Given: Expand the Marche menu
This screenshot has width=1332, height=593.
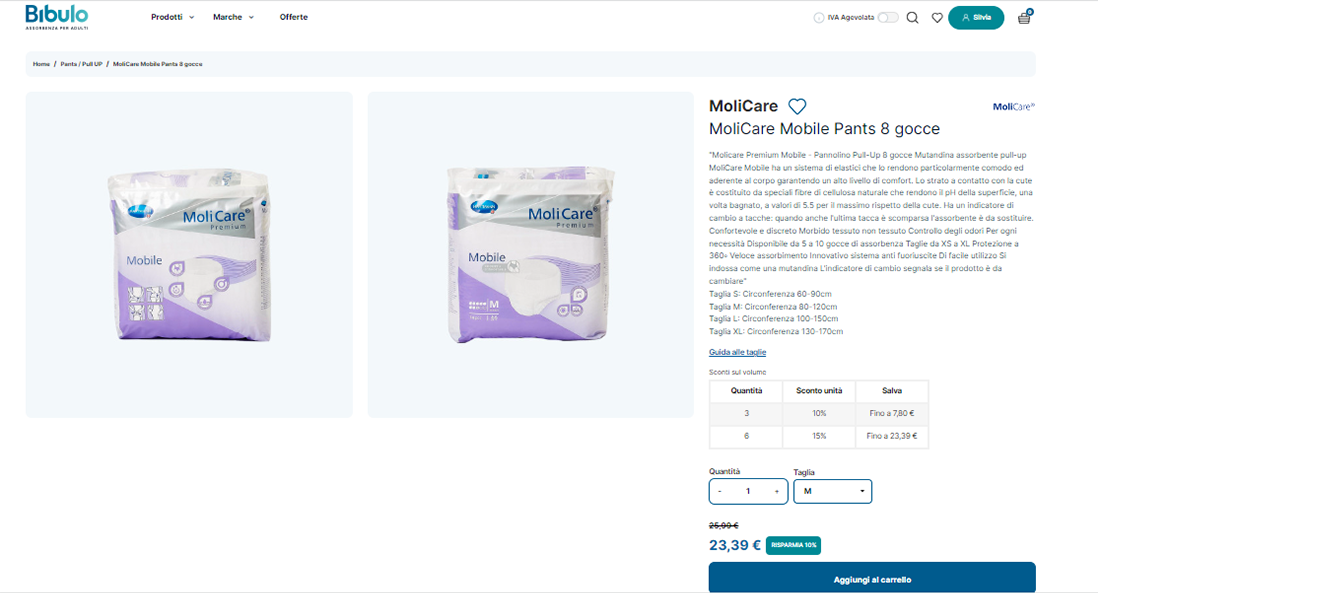Looking at the screenshot, I should 234,17.
